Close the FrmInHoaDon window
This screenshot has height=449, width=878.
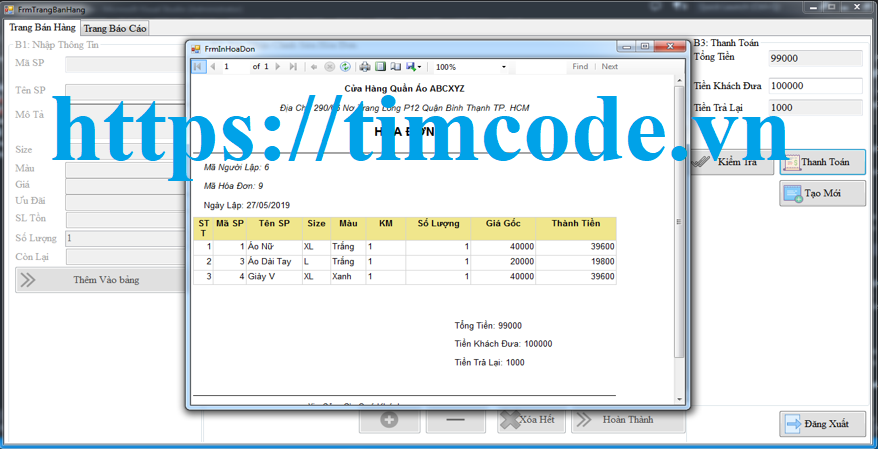668,46
